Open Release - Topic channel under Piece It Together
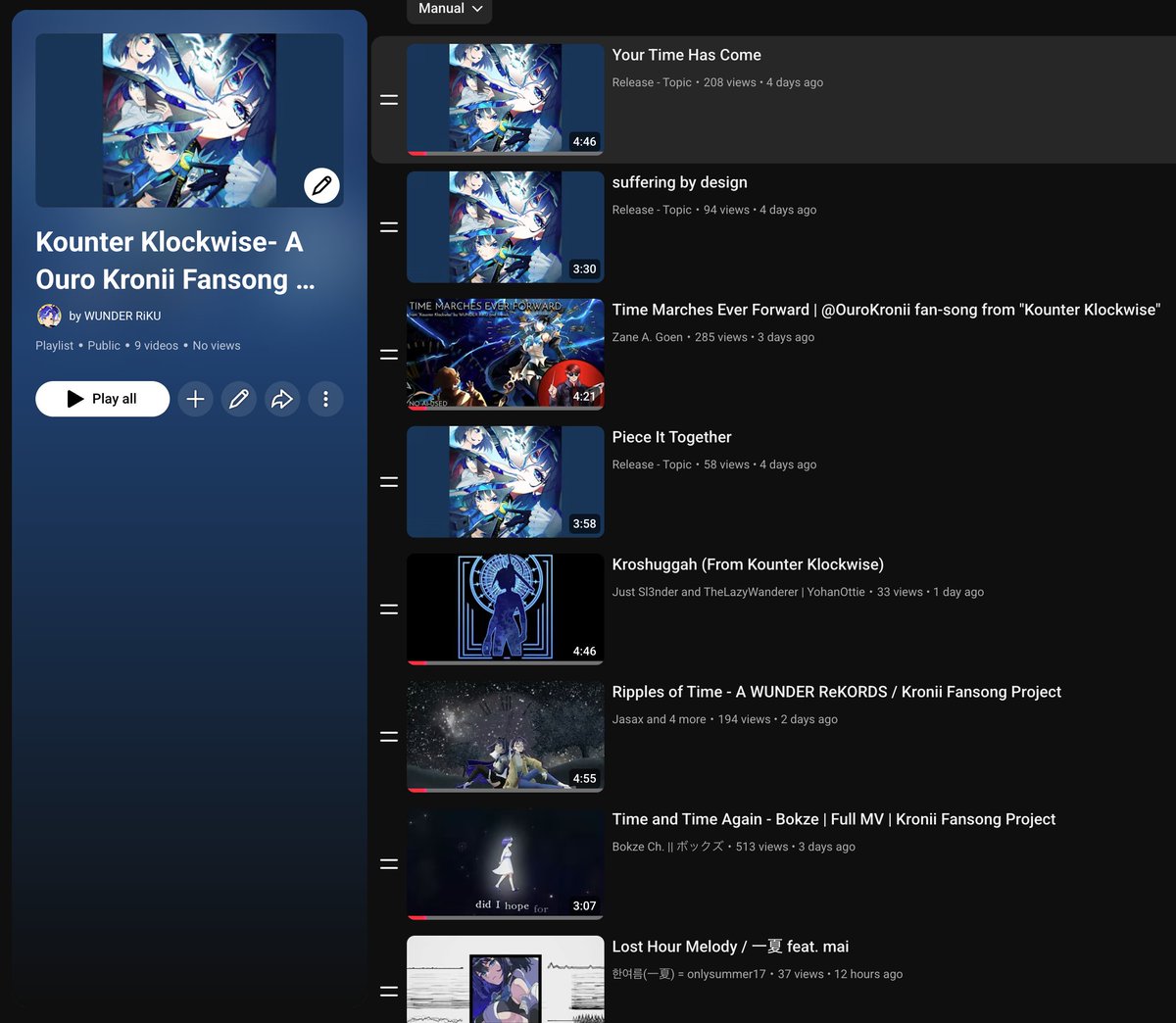The height and width of the screenshot is (1023, 1176). point(652,464)
